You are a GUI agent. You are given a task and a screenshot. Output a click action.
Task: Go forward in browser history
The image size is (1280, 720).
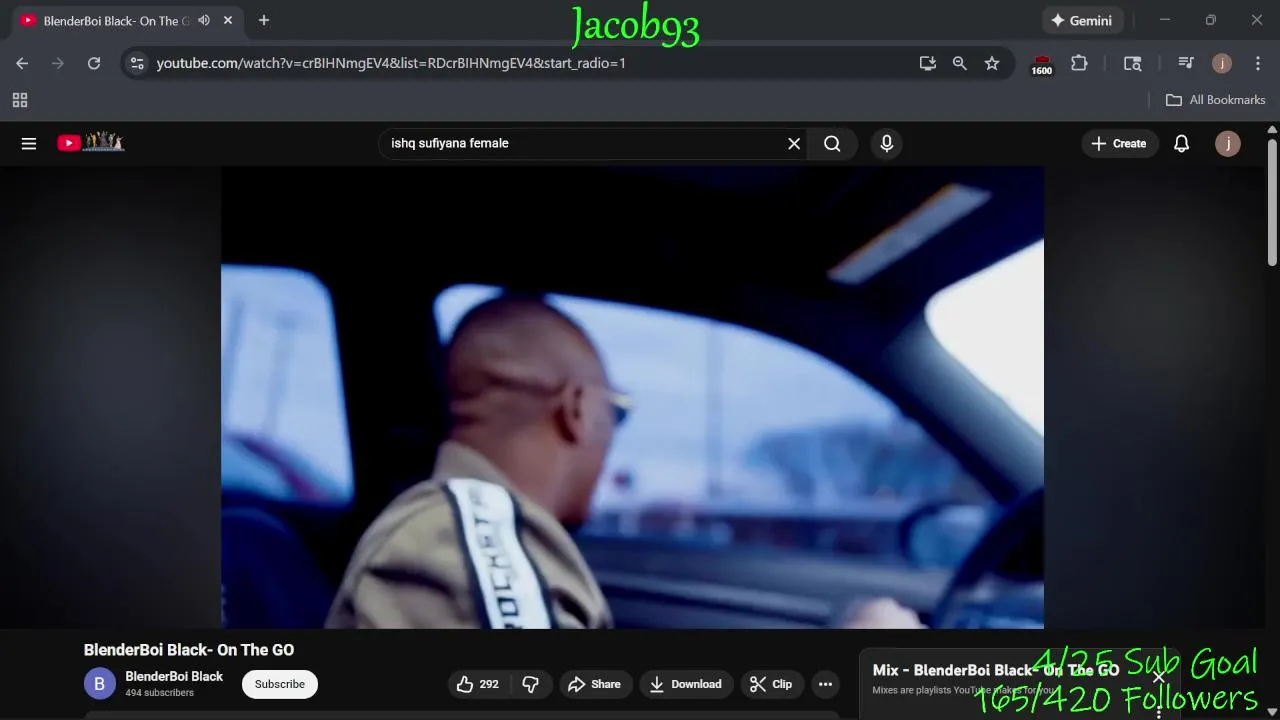(x=58, y=63)
